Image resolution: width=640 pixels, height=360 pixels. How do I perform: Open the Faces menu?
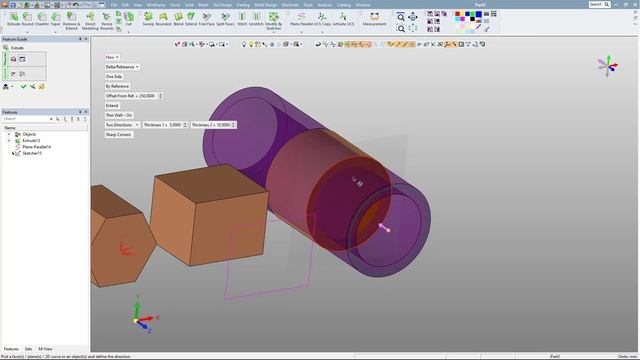coord(175,5)
